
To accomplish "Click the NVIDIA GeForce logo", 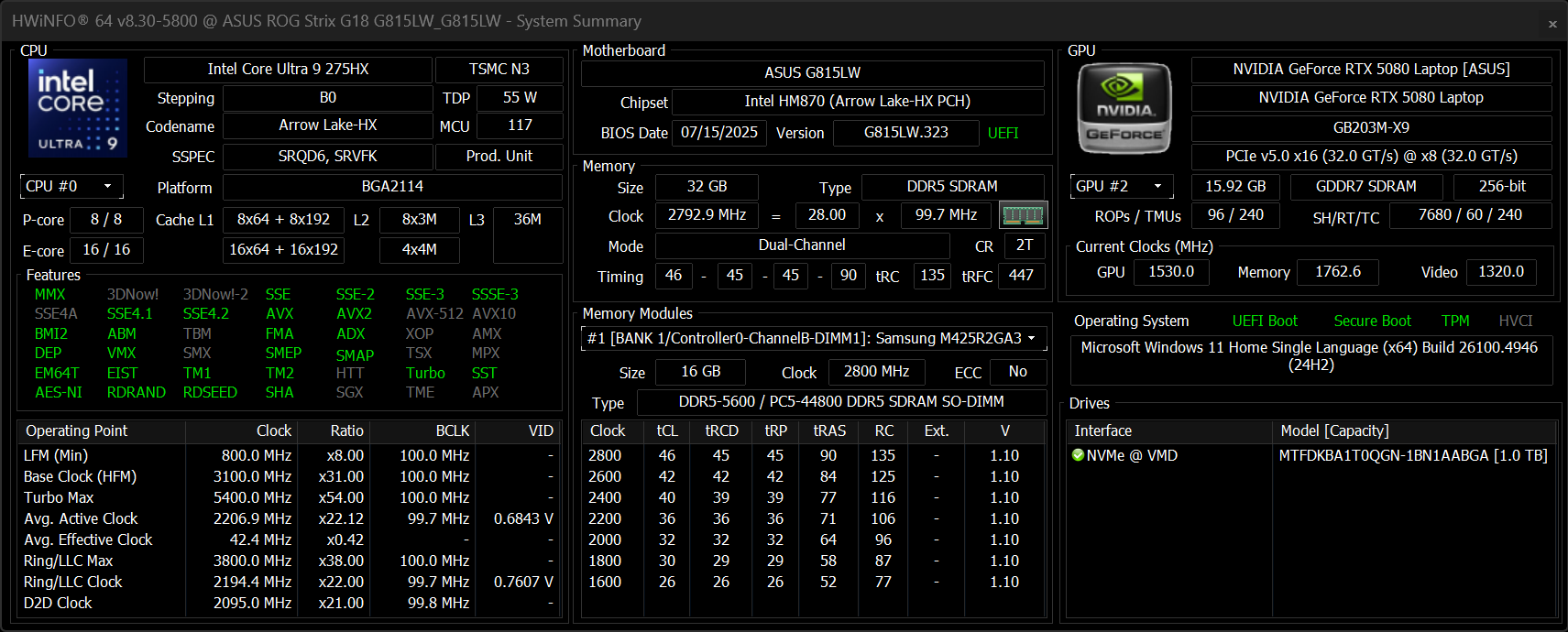I will tap(1124, 108).
